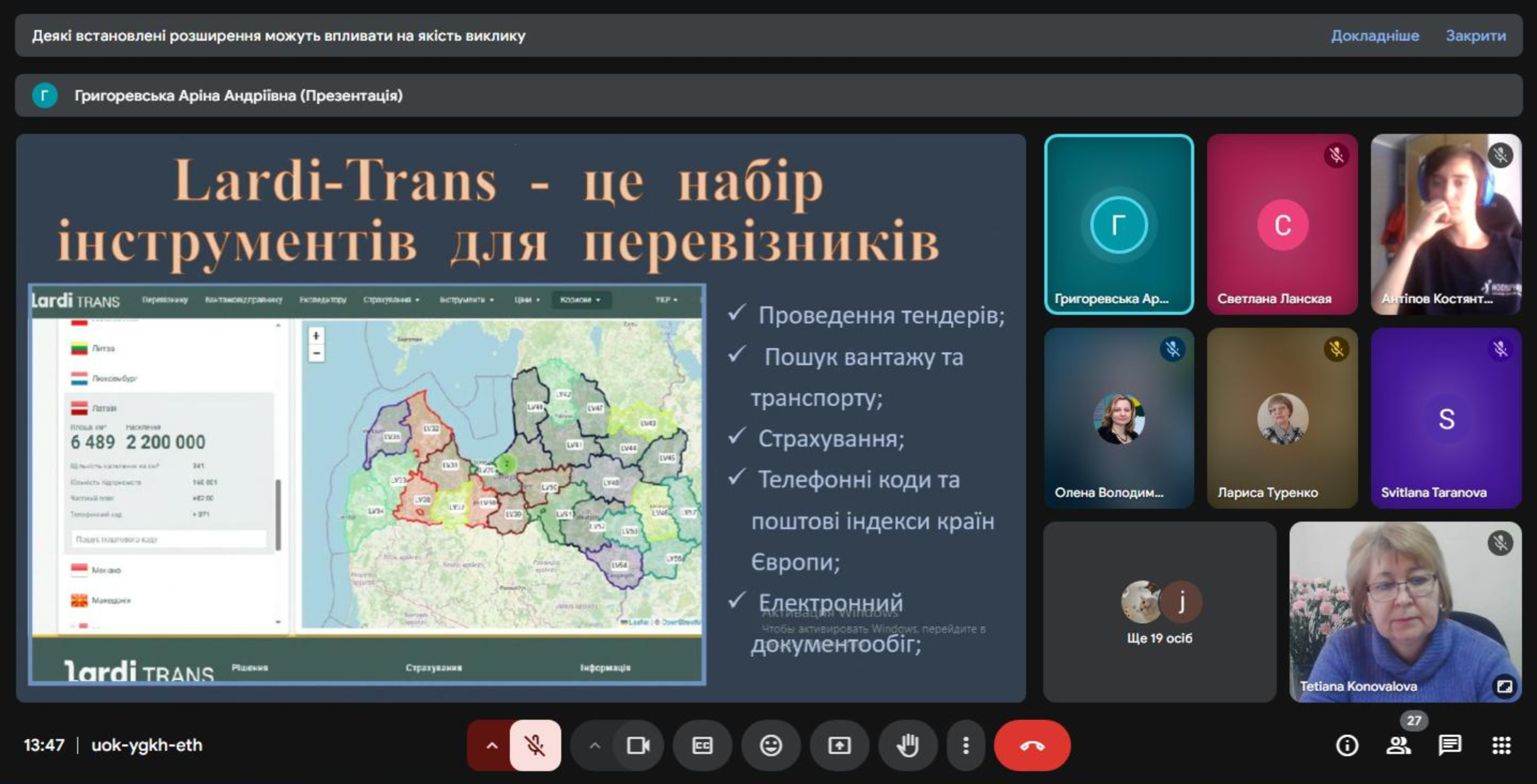Viewport: 1537px width, 784px height.
Task: Select Лариса Туренко participant tile
Action: click(x=1282, y=418)
